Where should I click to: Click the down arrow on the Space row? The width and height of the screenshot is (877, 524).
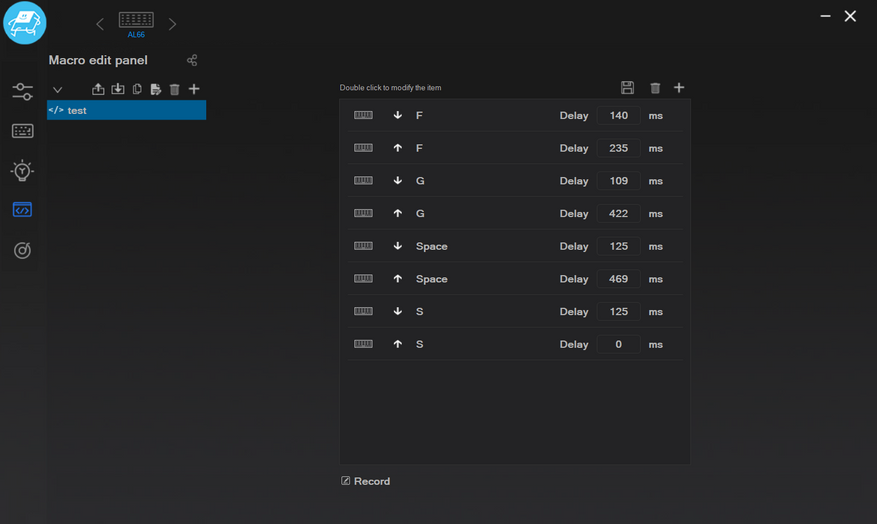click(398, 246)
